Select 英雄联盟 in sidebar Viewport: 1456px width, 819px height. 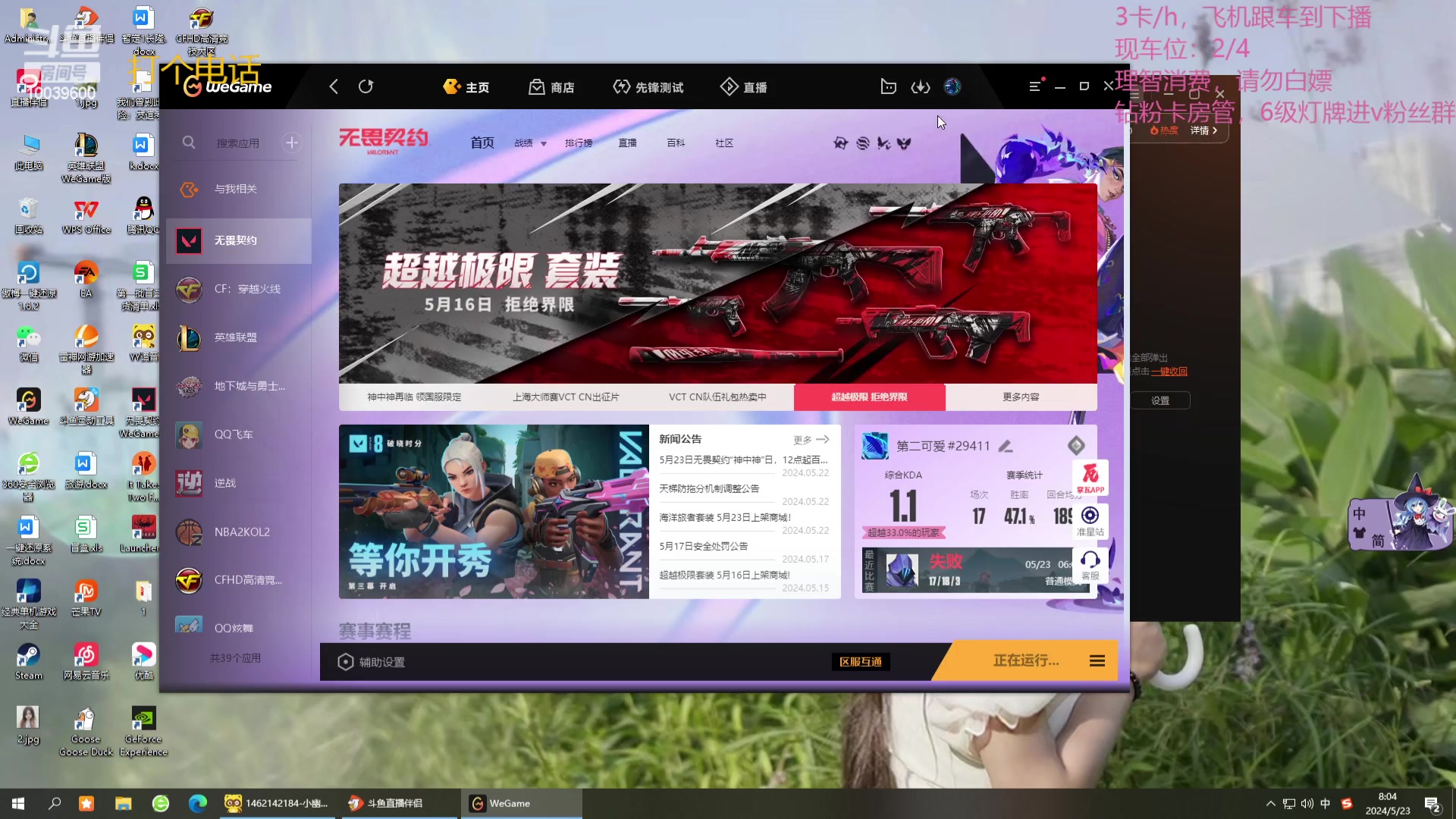(x=239, y=337)
